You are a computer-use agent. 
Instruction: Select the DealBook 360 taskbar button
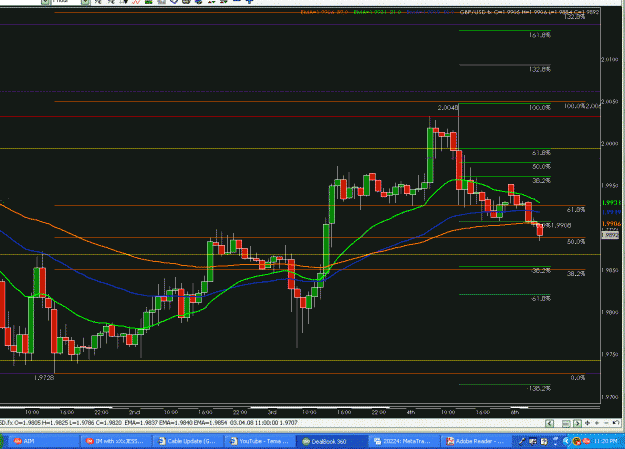pyautogui.click(x=332, y=441)
